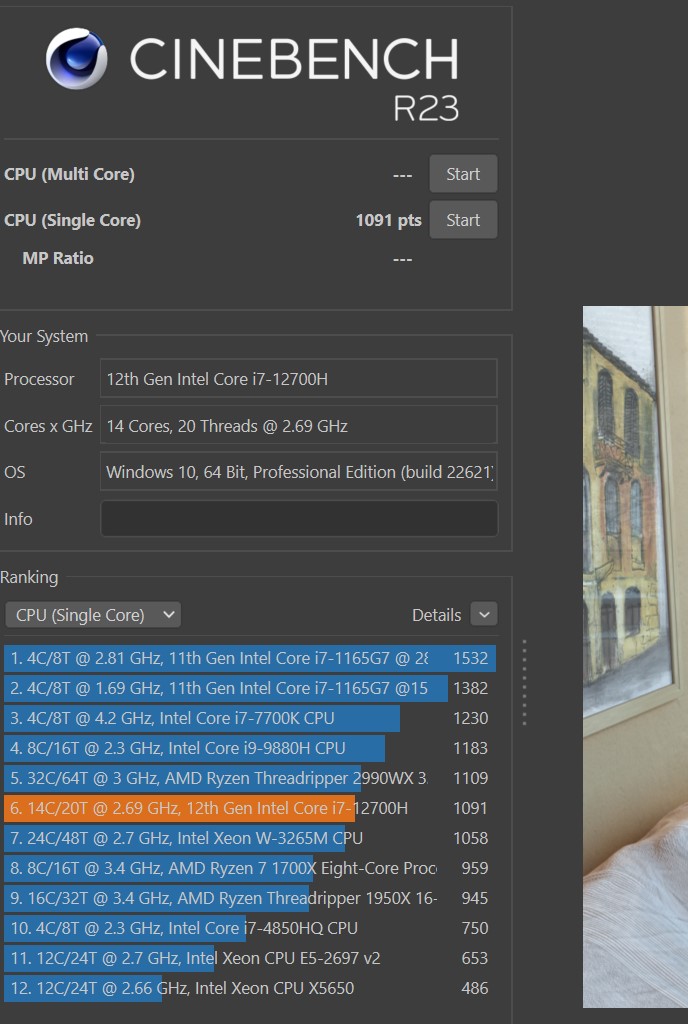Select ranking row 2 i7-1165G7 1.69 GHz
The width and height of the screenshot is (688, 1024).
coord(250,688)
